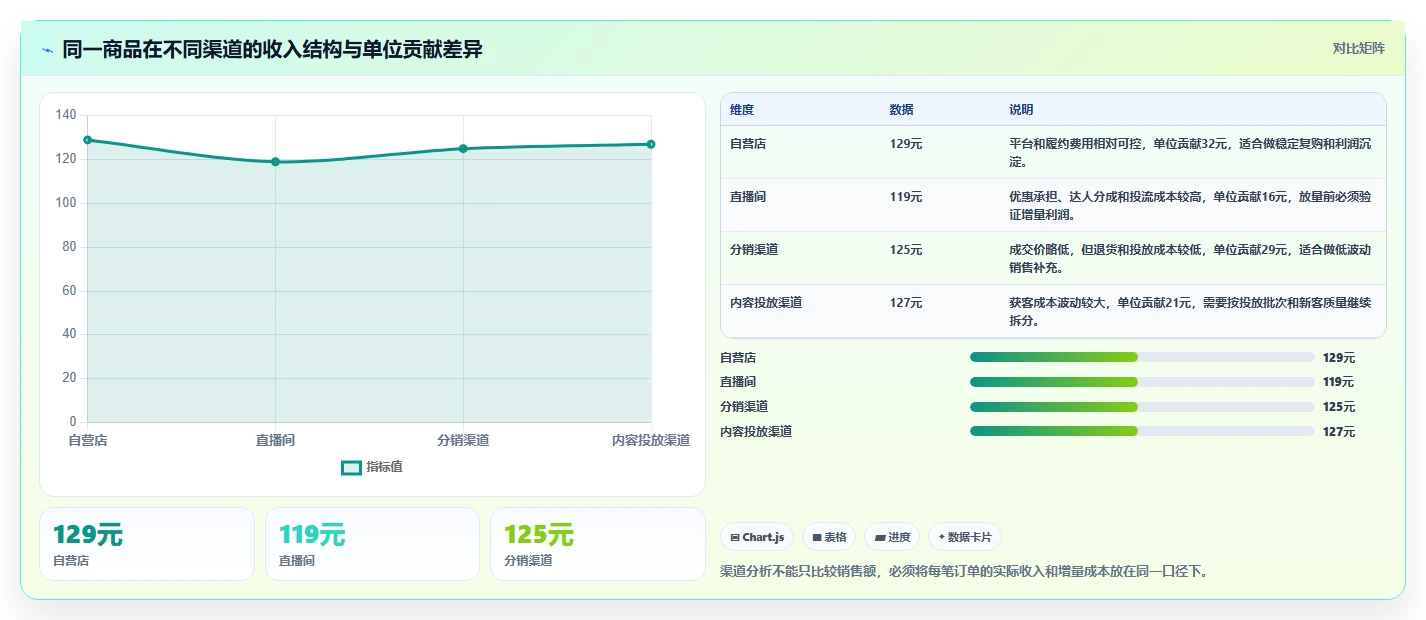This screenshot has width=1426, height=620.
Task: Click the 自营店 progress bar
Action: point(1142,357)
